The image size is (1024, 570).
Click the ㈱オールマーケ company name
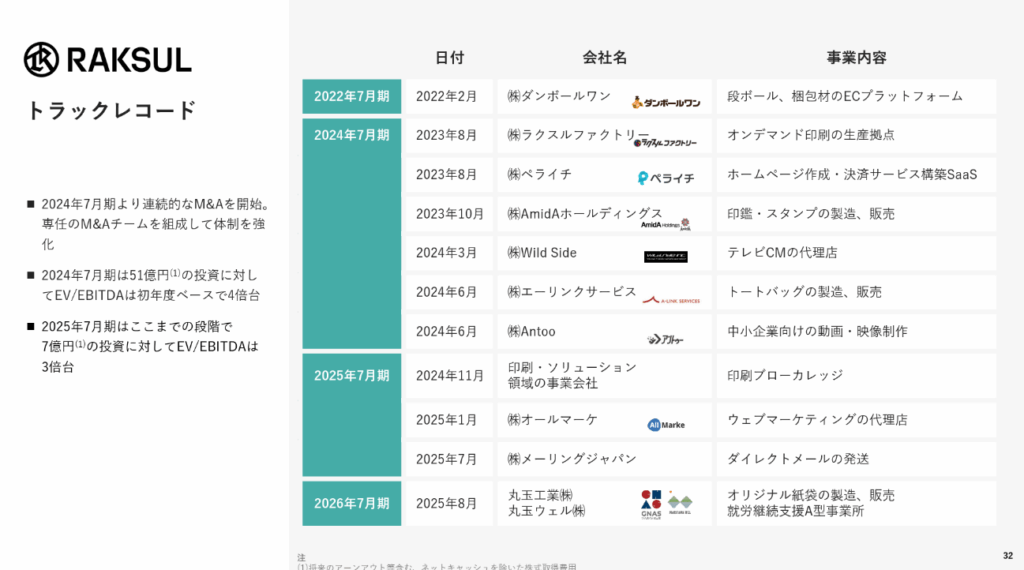click(552, 419)
